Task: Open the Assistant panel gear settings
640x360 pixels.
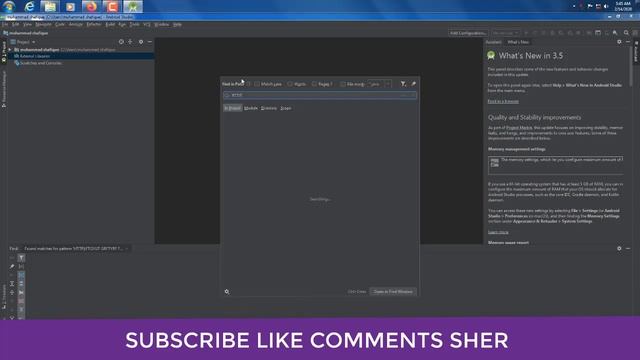Action: point(619,42)
